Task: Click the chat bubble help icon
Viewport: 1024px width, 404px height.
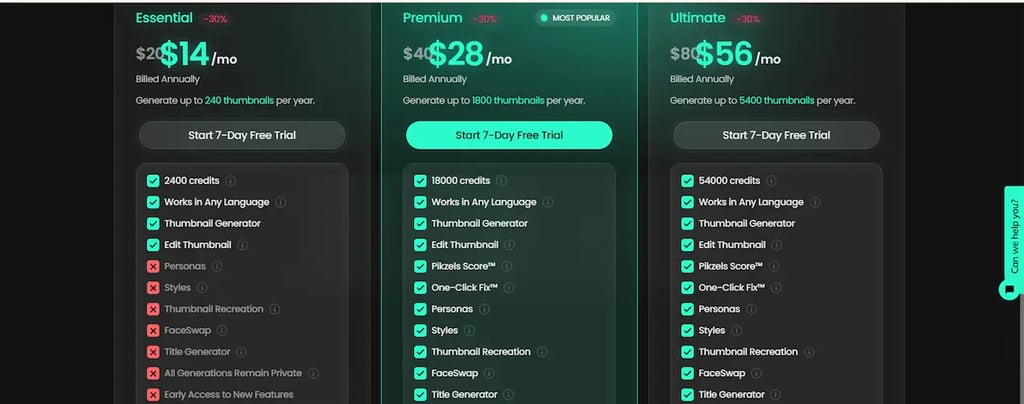Action: tap(1010, 289)
